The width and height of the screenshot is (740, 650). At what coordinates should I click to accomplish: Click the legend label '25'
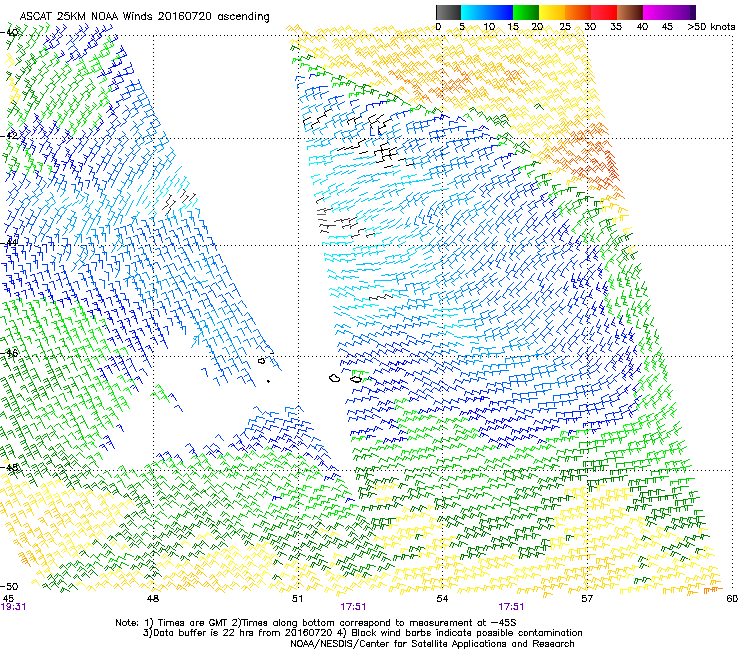click(x=565, y=27)
